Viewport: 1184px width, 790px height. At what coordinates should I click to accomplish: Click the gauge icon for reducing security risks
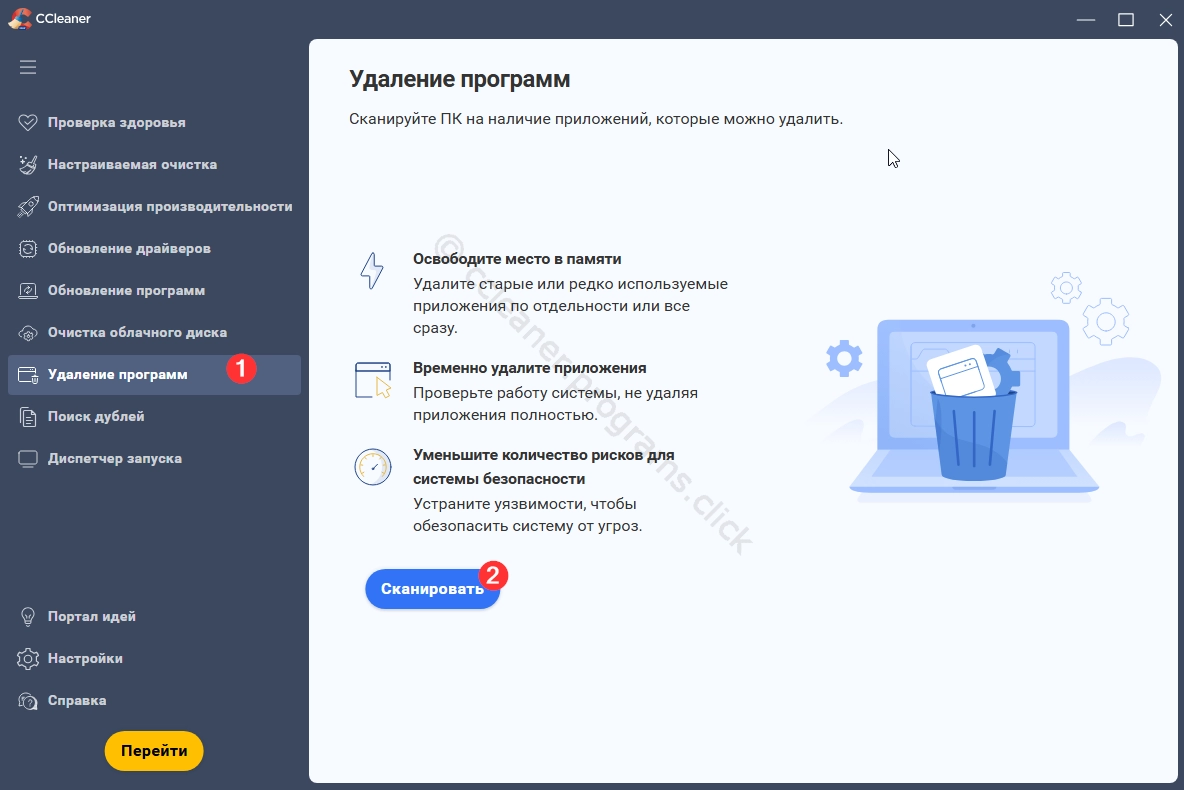click(373, 467)
